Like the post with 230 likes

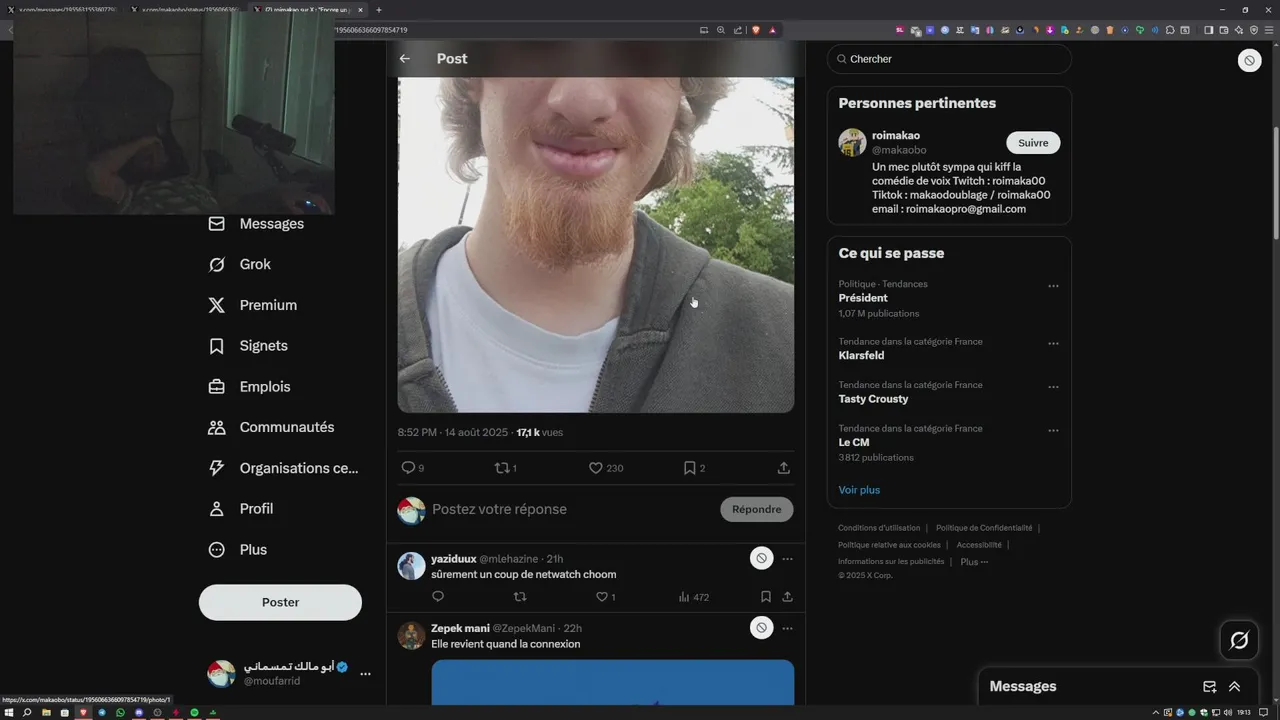point(595,468)
